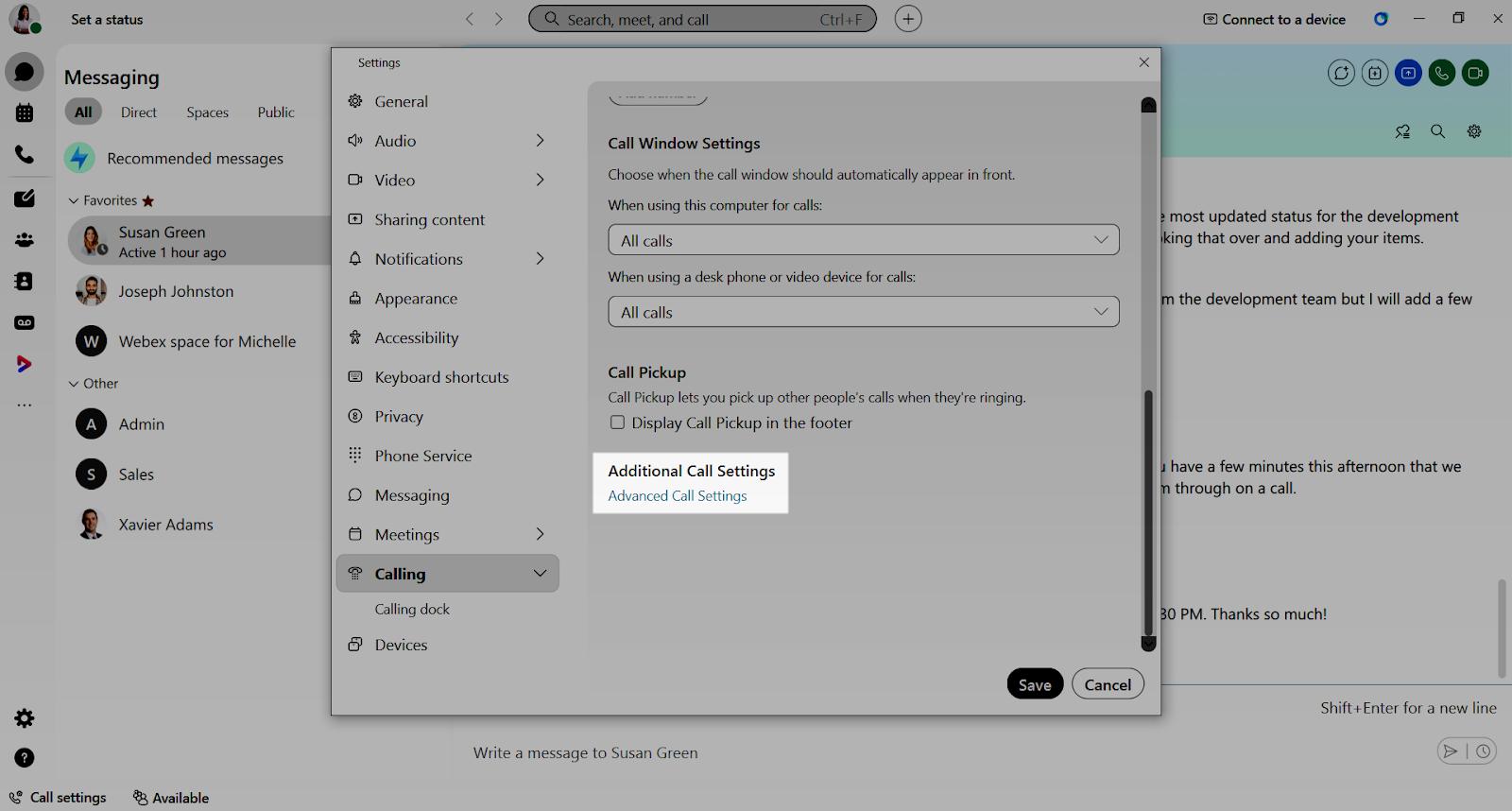
Task: Expand the Notifications settings submenu
Action: (540, 259)
